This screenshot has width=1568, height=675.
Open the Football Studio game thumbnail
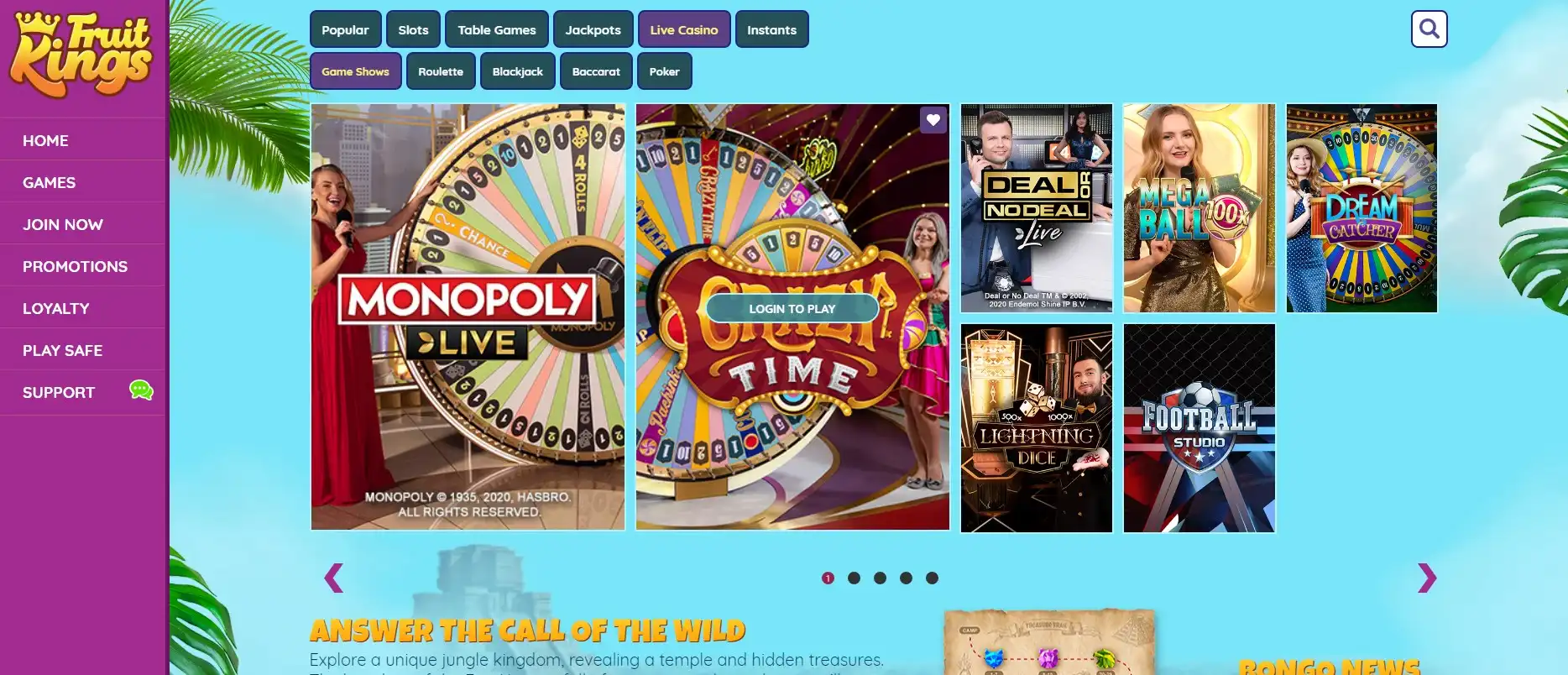[1199, 428]
